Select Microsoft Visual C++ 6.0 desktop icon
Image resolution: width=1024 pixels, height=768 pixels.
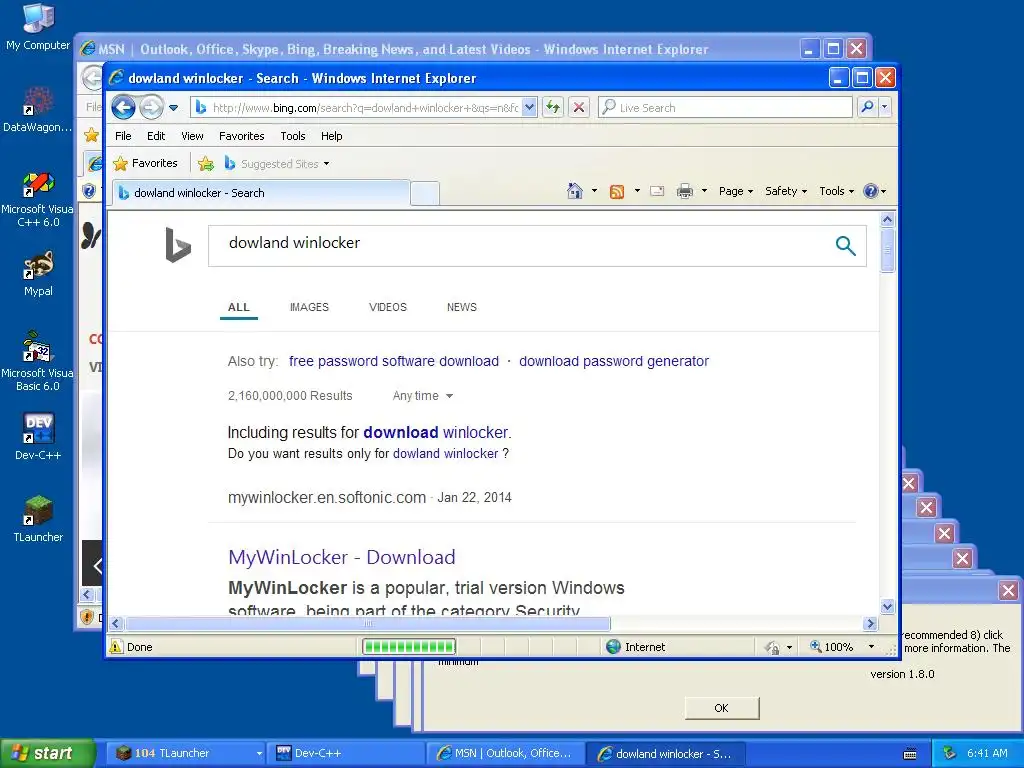pyautogui.click(x=37, y=199)
